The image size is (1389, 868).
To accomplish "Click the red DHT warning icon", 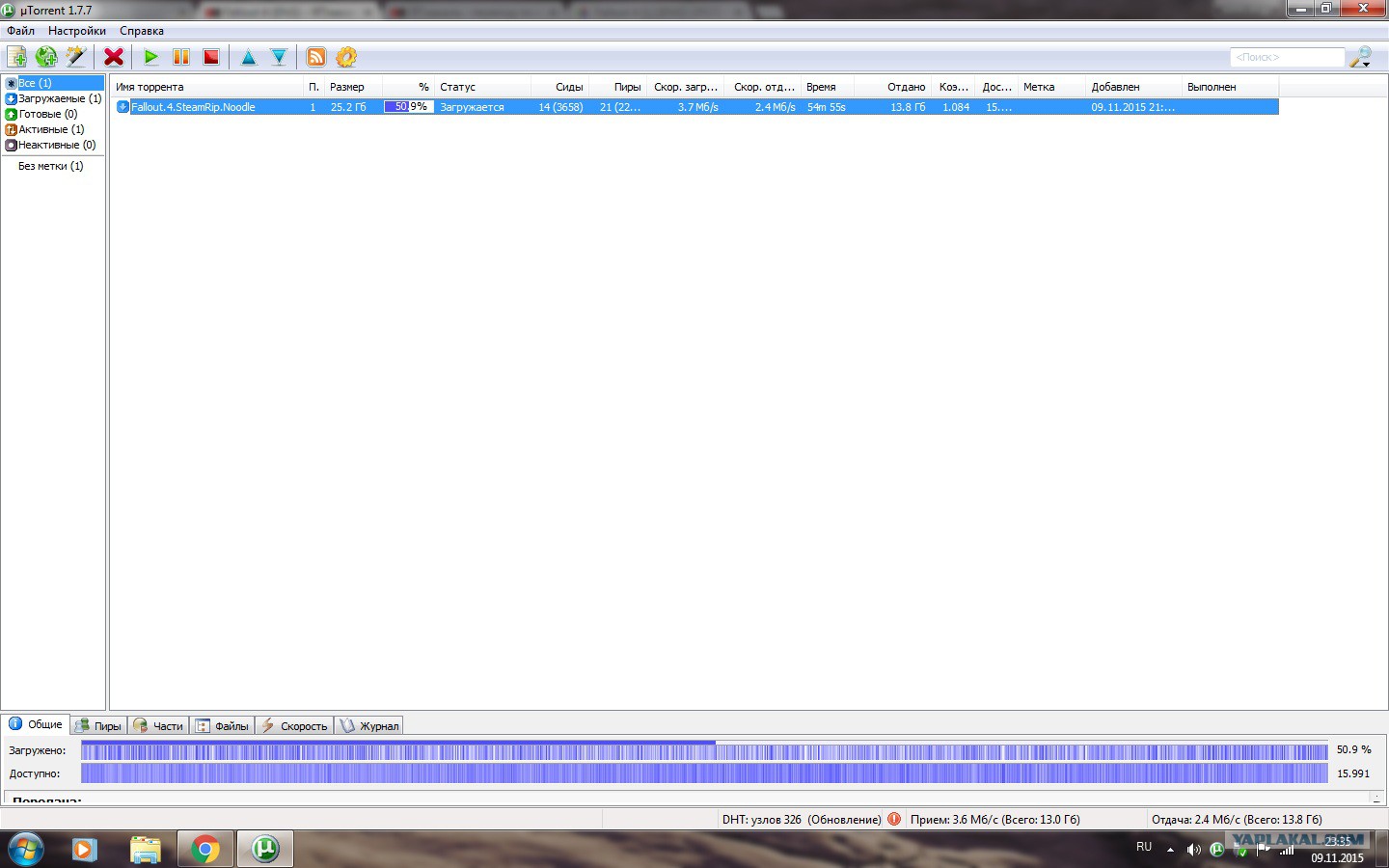I will (894, 820).
